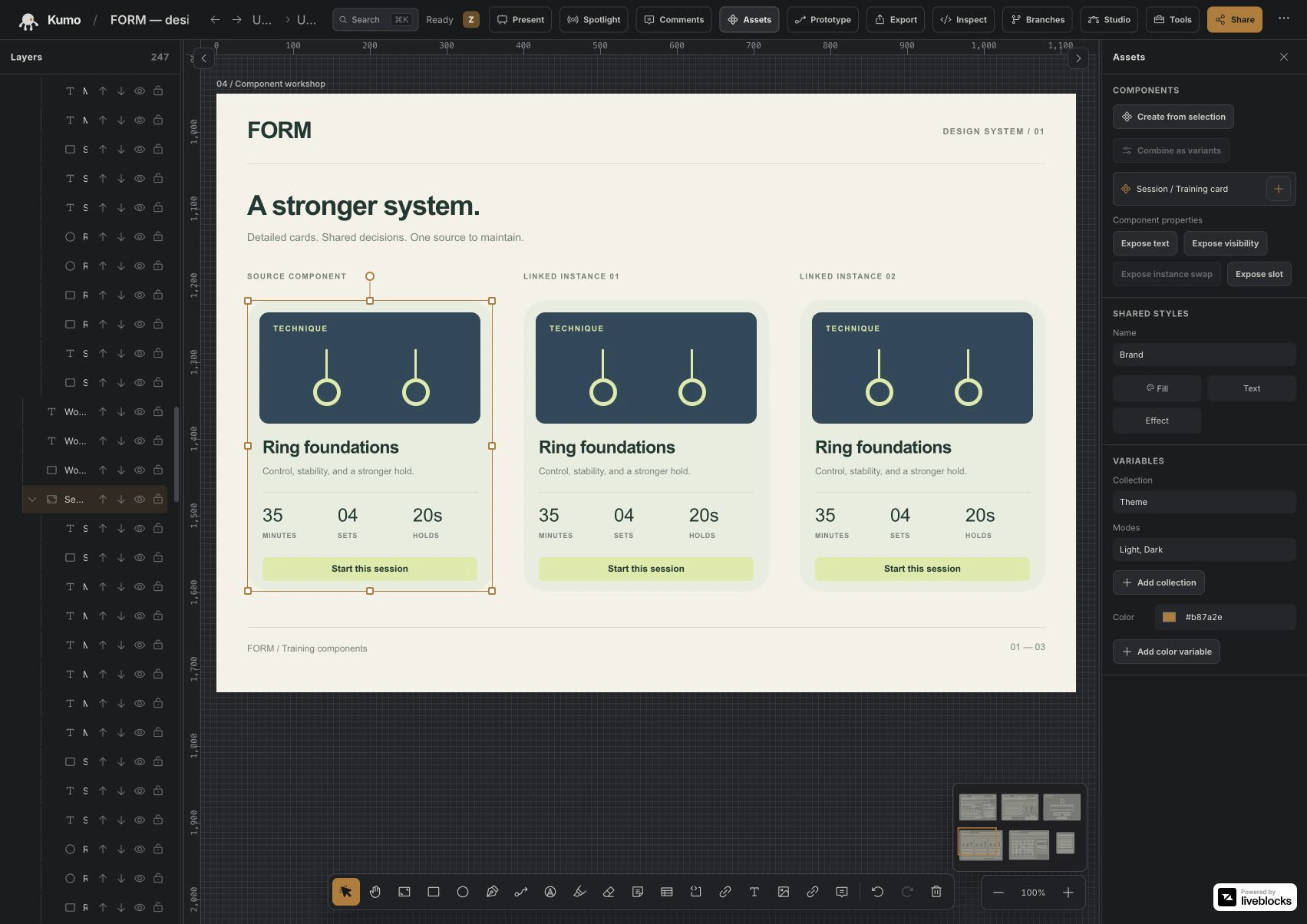Viewport: 1307px width, 924px height.
Task: Hide the selected Se... layer
Action: pyautogui.click(x=139, y=500)
